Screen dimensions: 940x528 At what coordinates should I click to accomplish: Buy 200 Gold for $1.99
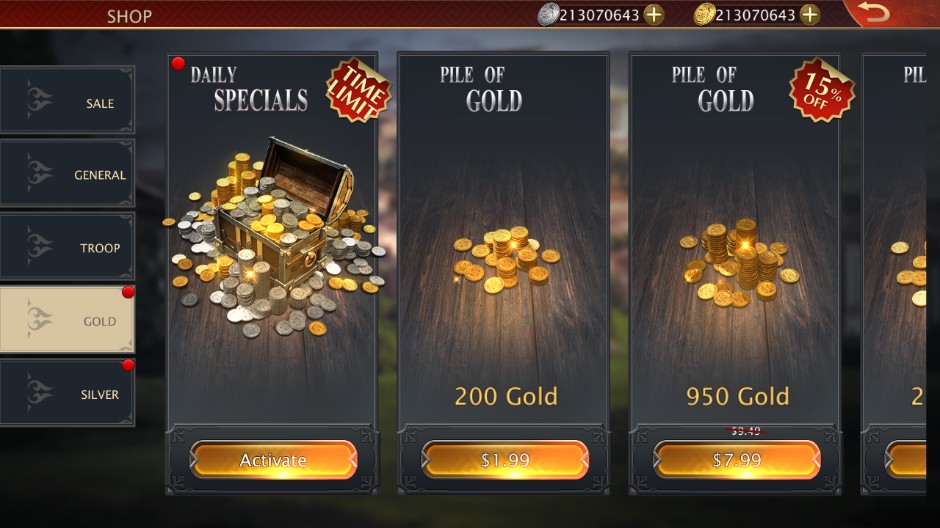(505, 460)
